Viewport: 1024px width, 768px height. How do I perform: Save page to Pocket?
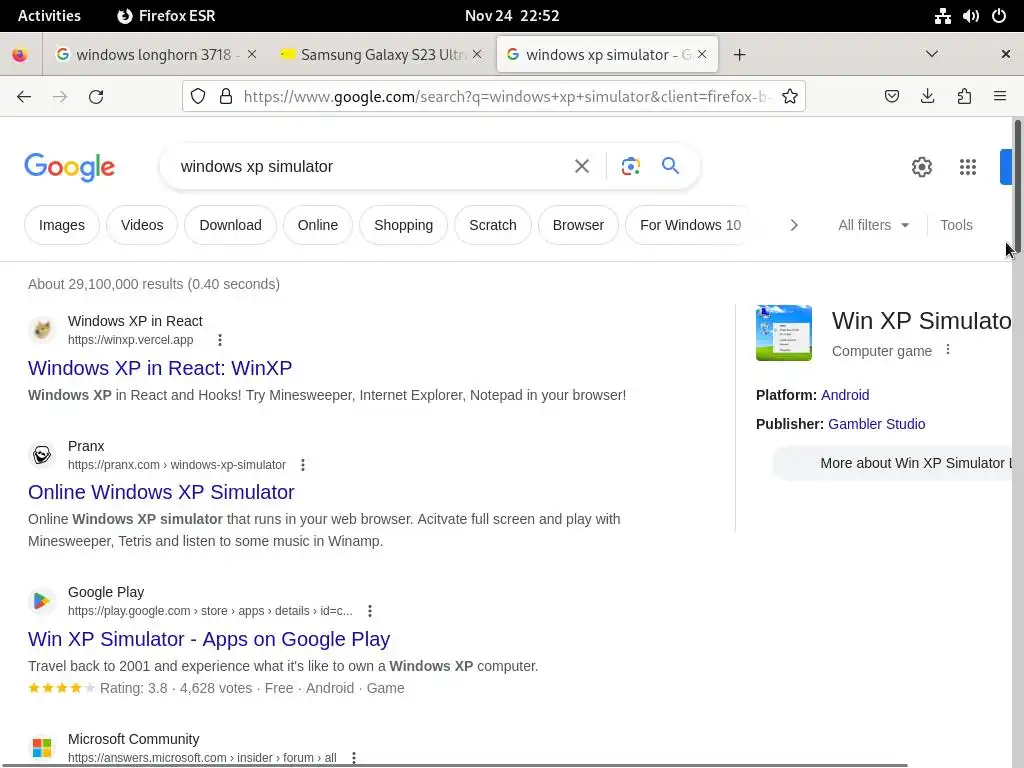(x=891, y=97)
